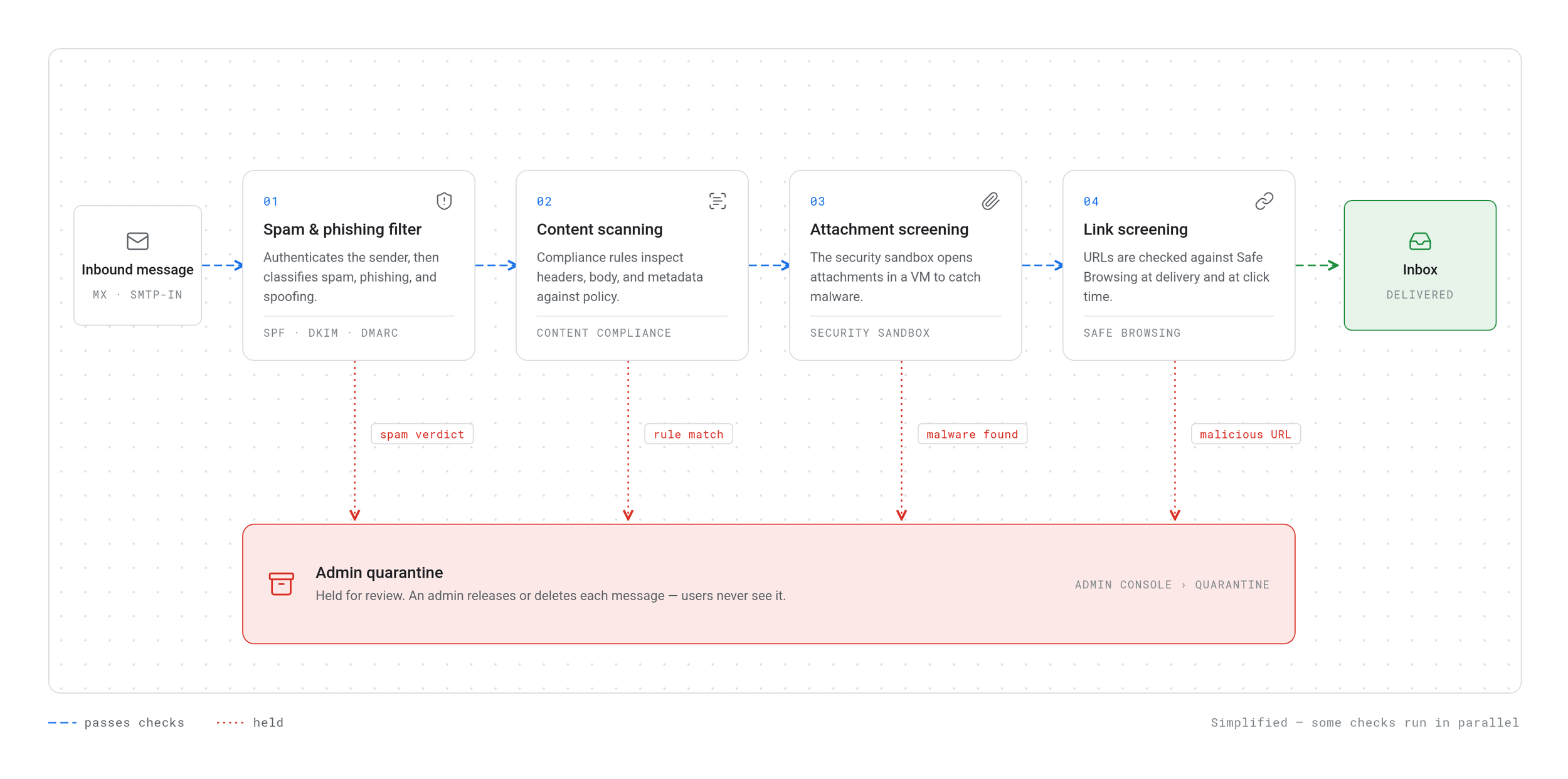Click the 'SECURITY SANDBOX' tag
Screen dimensions: 1568x779
[870, 333]
